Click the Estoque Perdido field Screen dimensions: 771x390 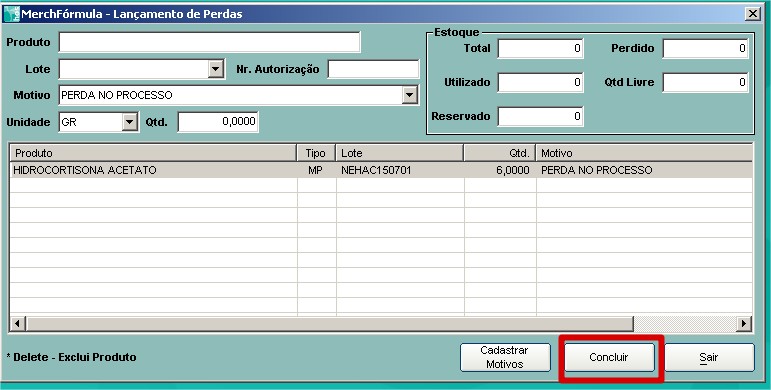(705, 49)
